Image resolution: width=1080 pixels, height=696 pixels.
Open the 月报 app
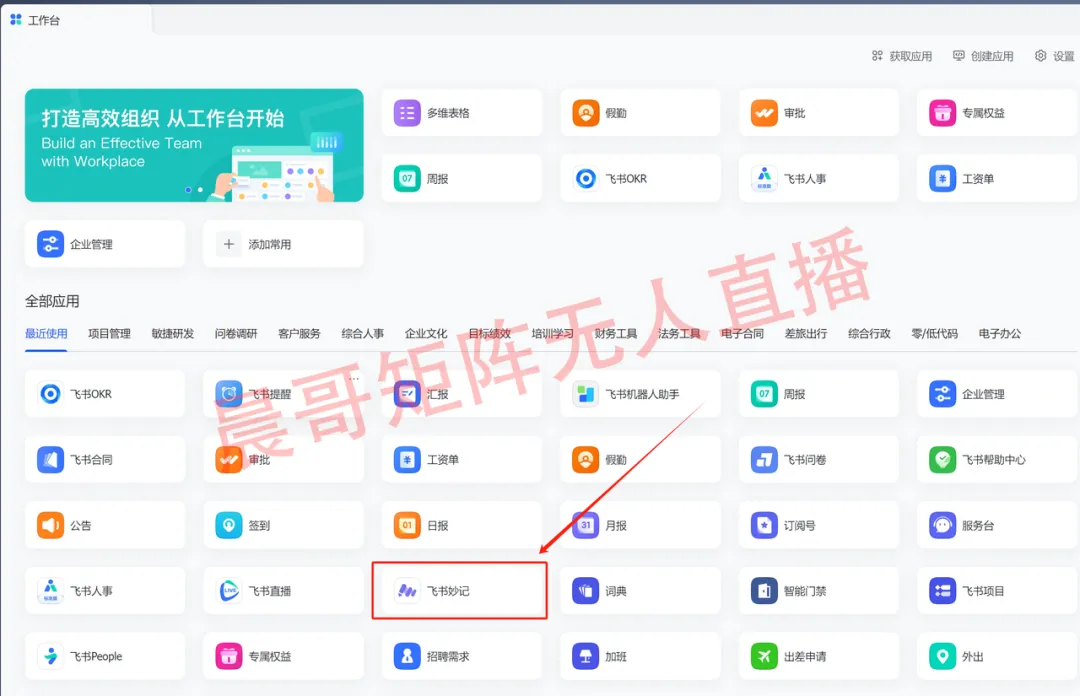(640, 525)
